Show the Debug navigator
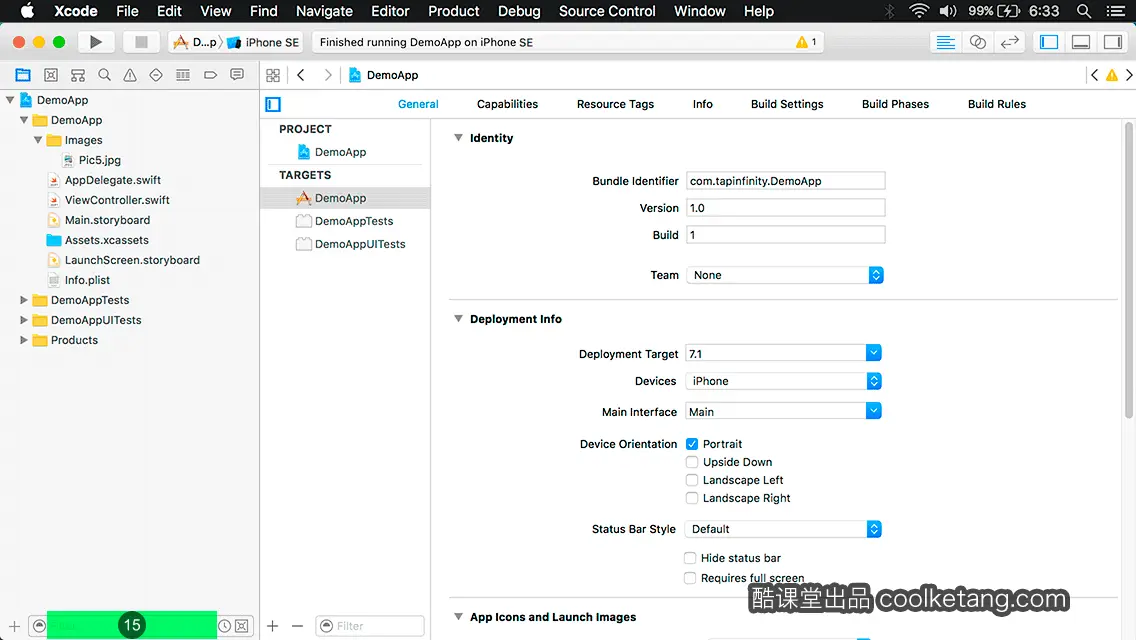1136x640 pixels. [183, 75]
